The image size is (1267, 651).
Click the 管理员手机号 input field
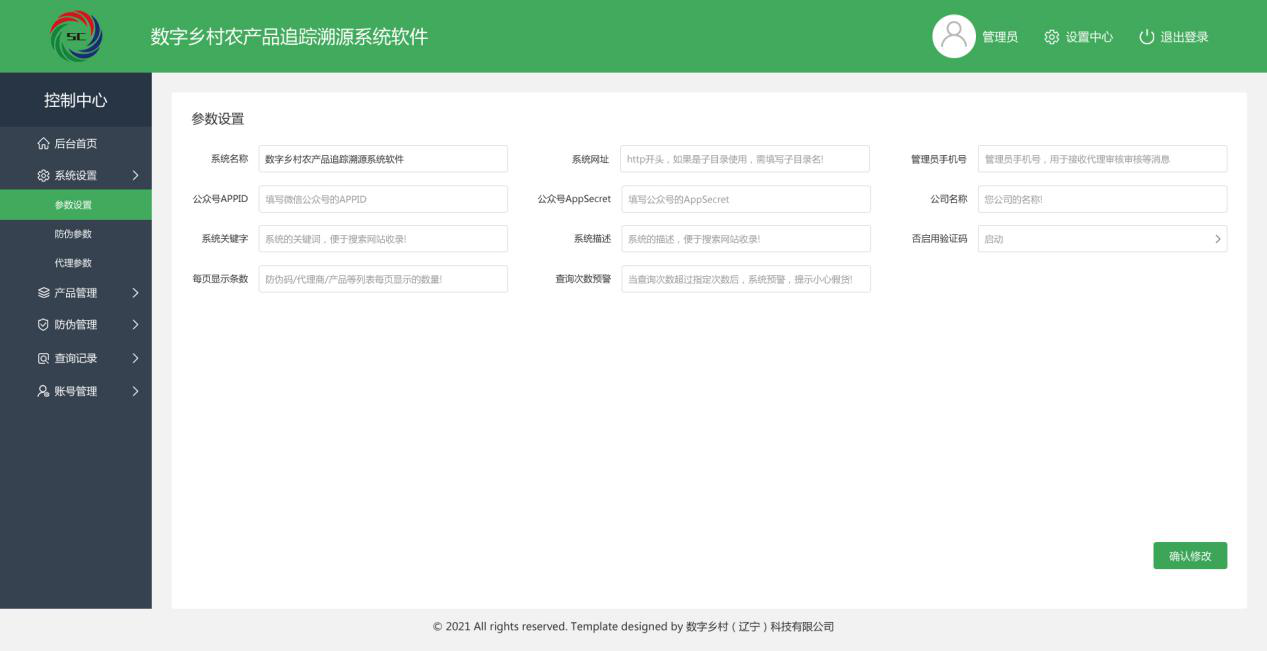1102,159
